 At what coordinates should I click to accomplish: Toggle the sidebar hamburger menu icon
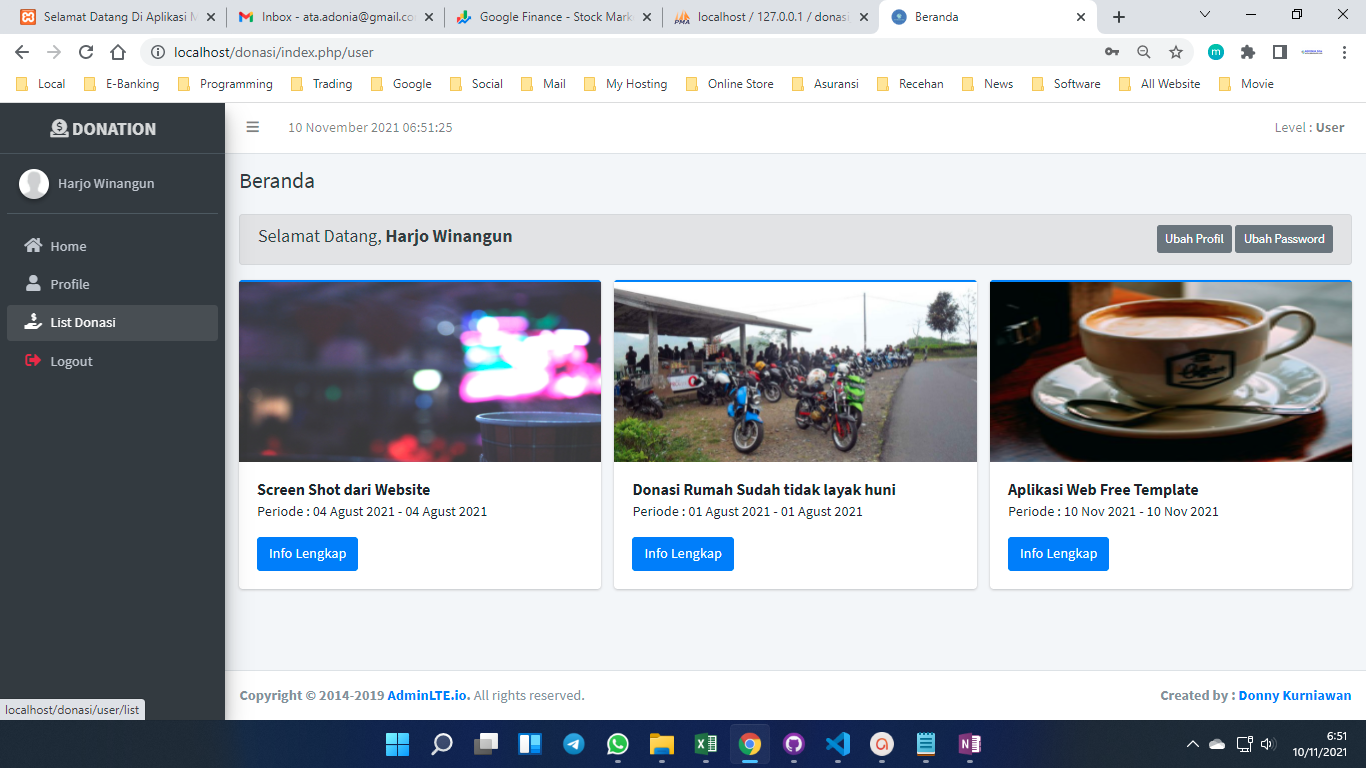pyautogui.click(x=253, y=127)
